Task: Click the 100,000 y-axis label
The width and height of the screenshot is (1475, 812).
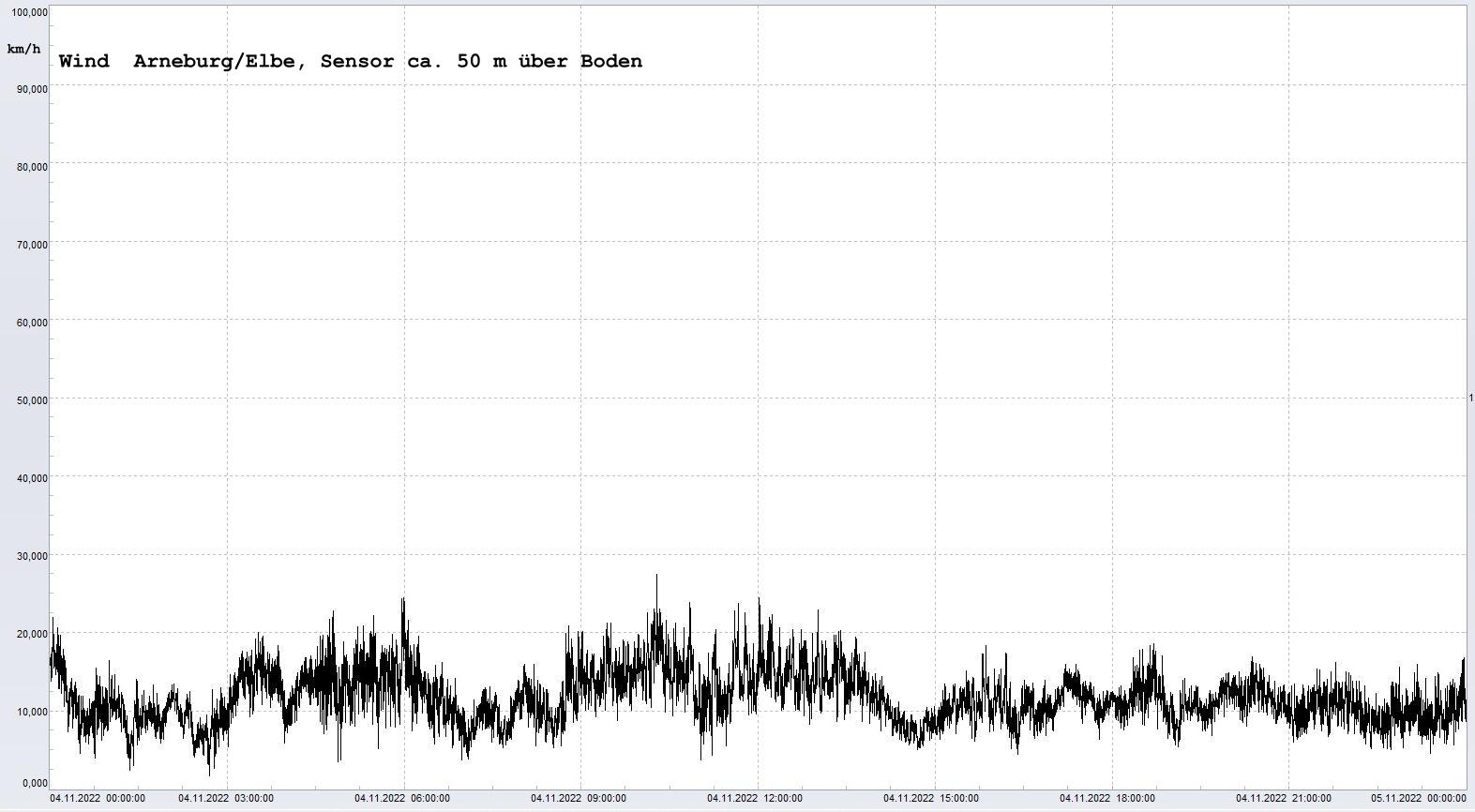Action: click(x=29, y=12)
